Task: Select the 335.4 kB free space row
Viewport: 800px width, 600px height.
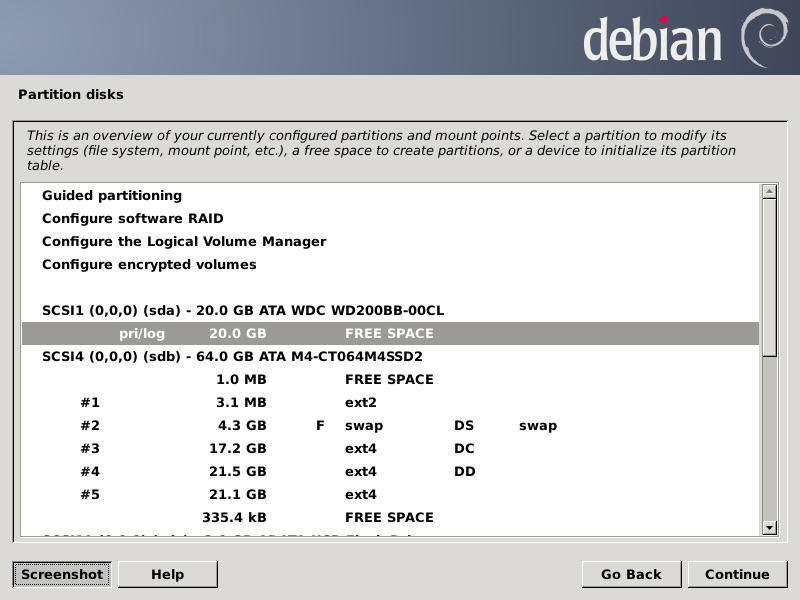Action: pos(390,518)
